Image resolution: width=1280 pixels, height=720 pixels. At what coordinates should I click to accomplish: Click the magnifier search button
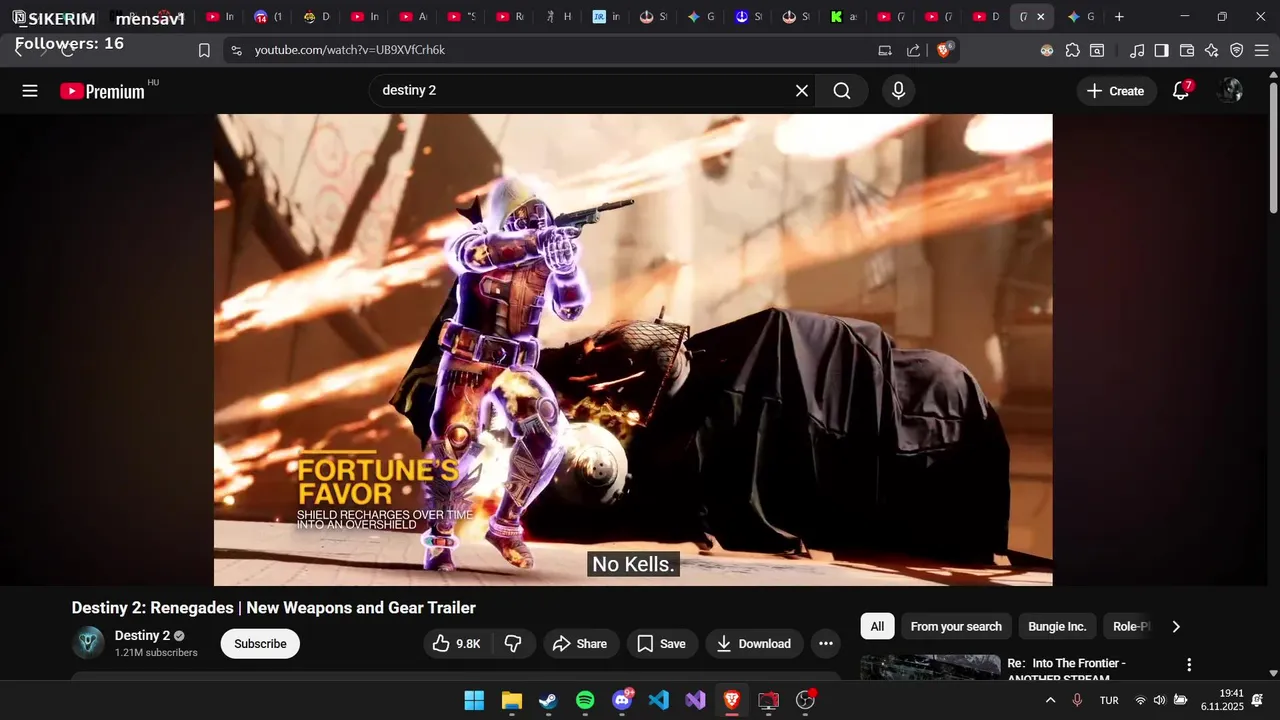coord(842,91)
